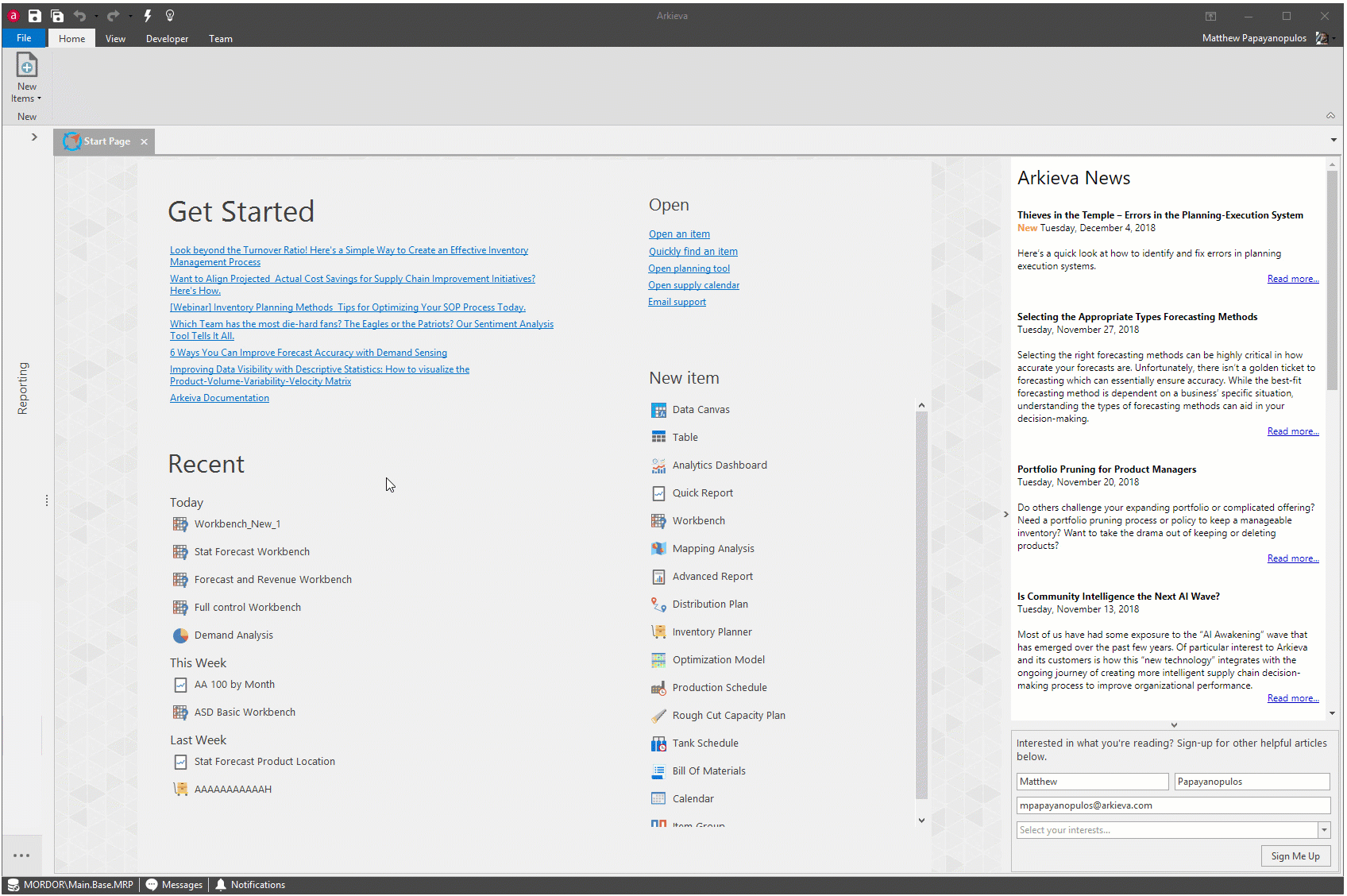Switch to the Developer ribbon tab
The height and width of the screenshot is (896, 1347).
(167, 38)
